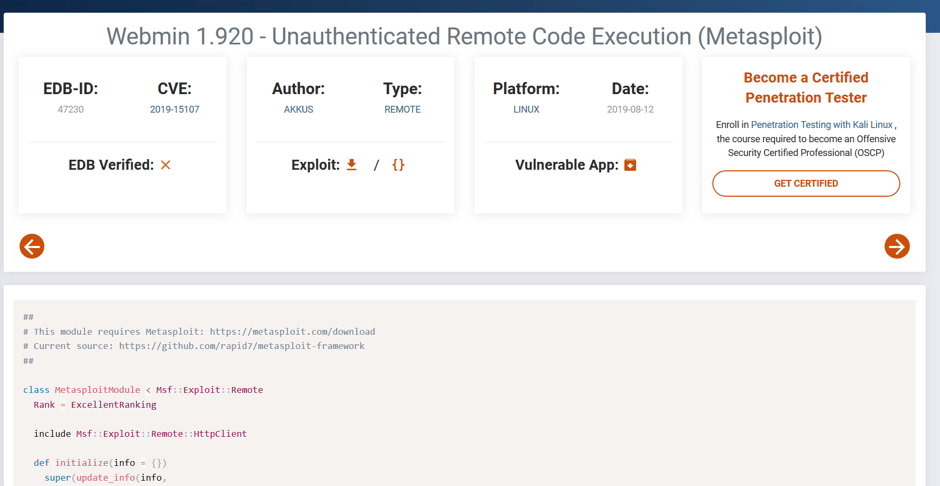Viewport: 940px width, 486px height.
Task: Open Penetration Testing with Kali Linux link
Action: 822,125
